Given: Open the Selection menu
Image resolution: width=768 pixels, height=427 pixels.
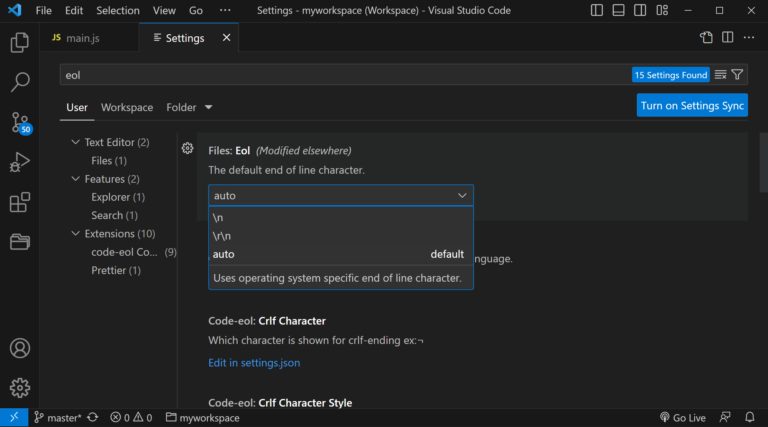Looking at the screenshot, I should 118,10.
